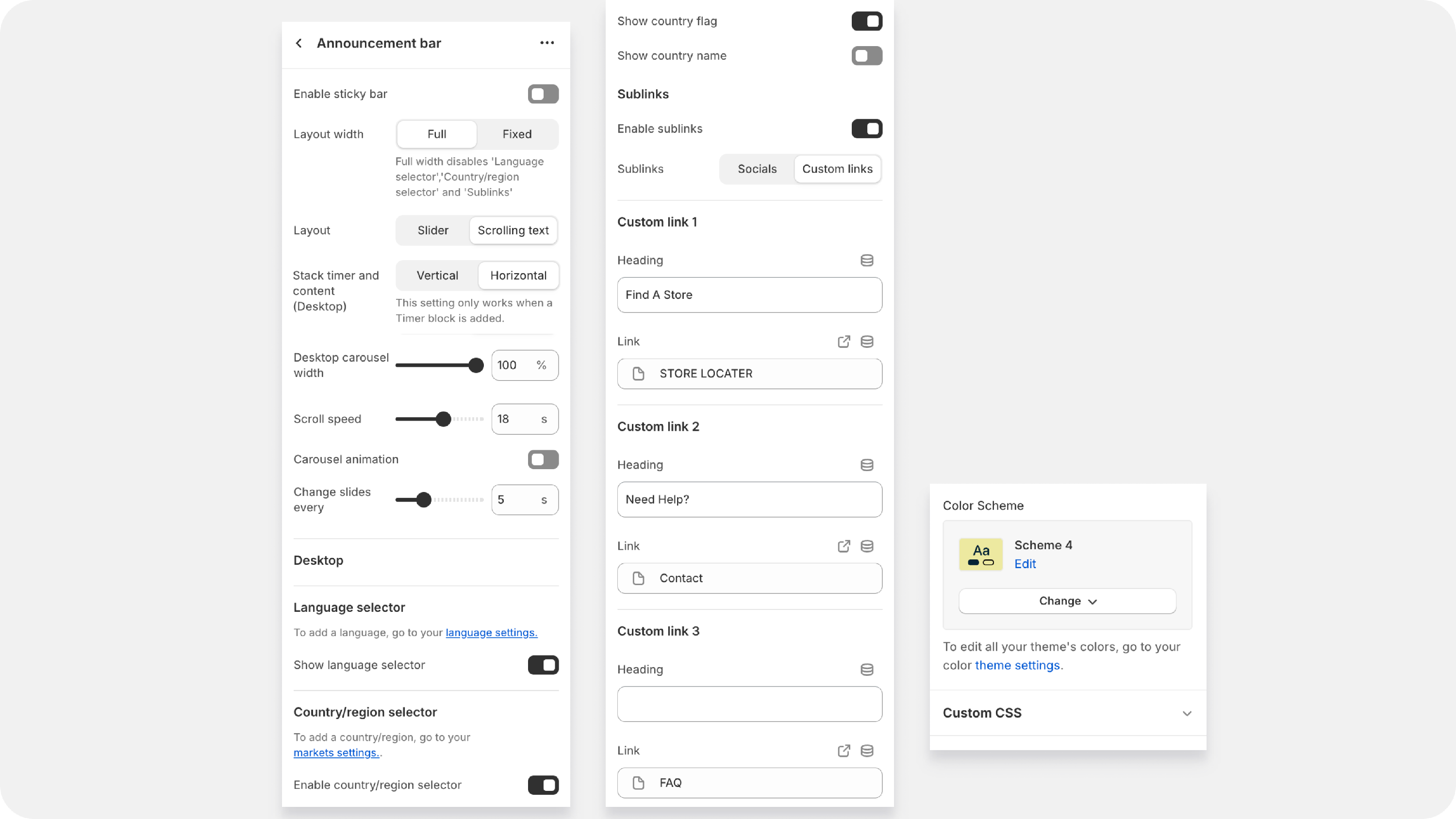The height and width of the screenshot is (819, 1456).
Task: Click dynamic source icon for Custom link 3 Heading
Action: (x=866, y=669)
